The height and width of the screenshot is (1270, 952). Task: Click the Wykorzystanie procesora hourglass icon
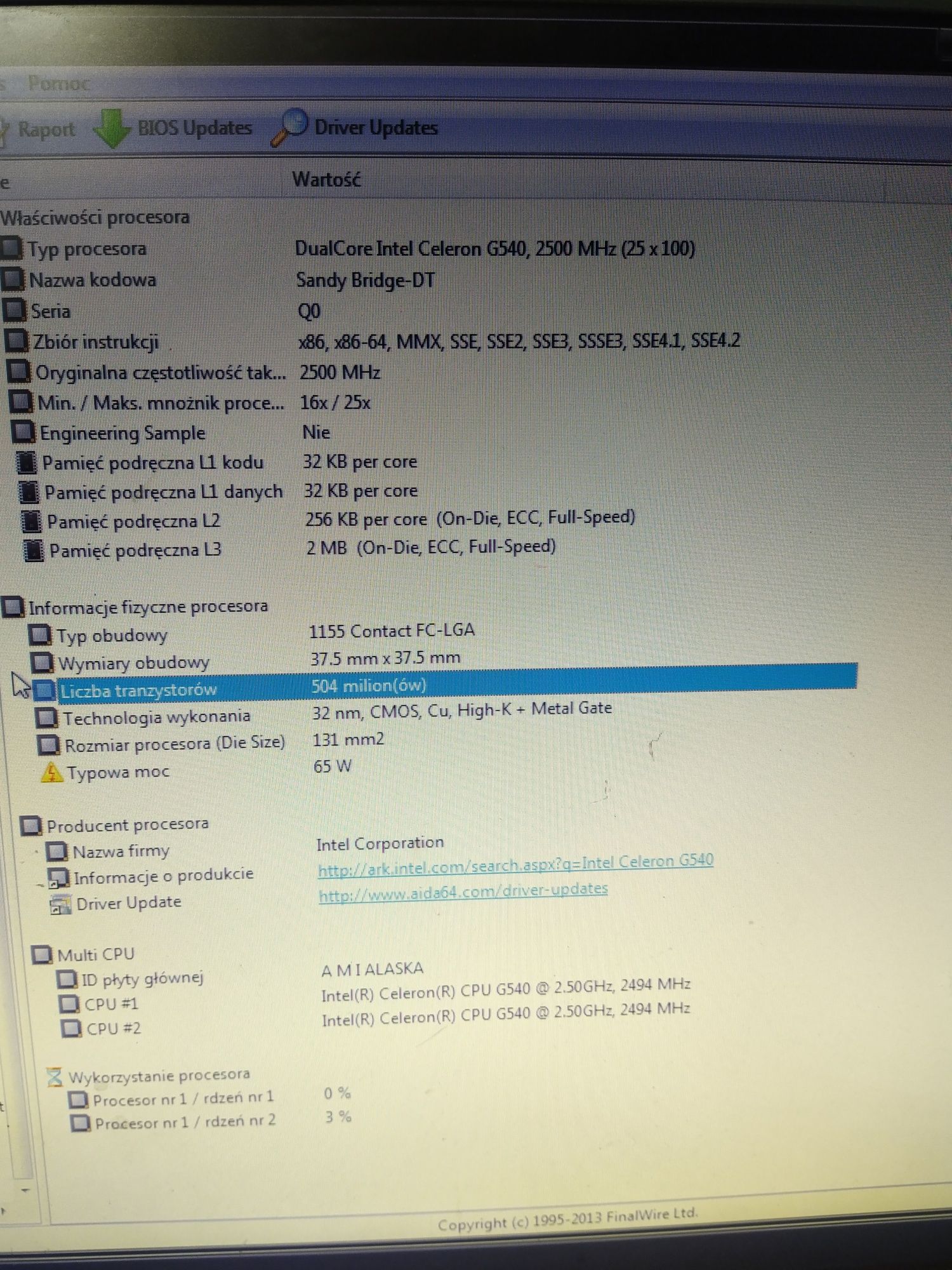coord(55,1077)
